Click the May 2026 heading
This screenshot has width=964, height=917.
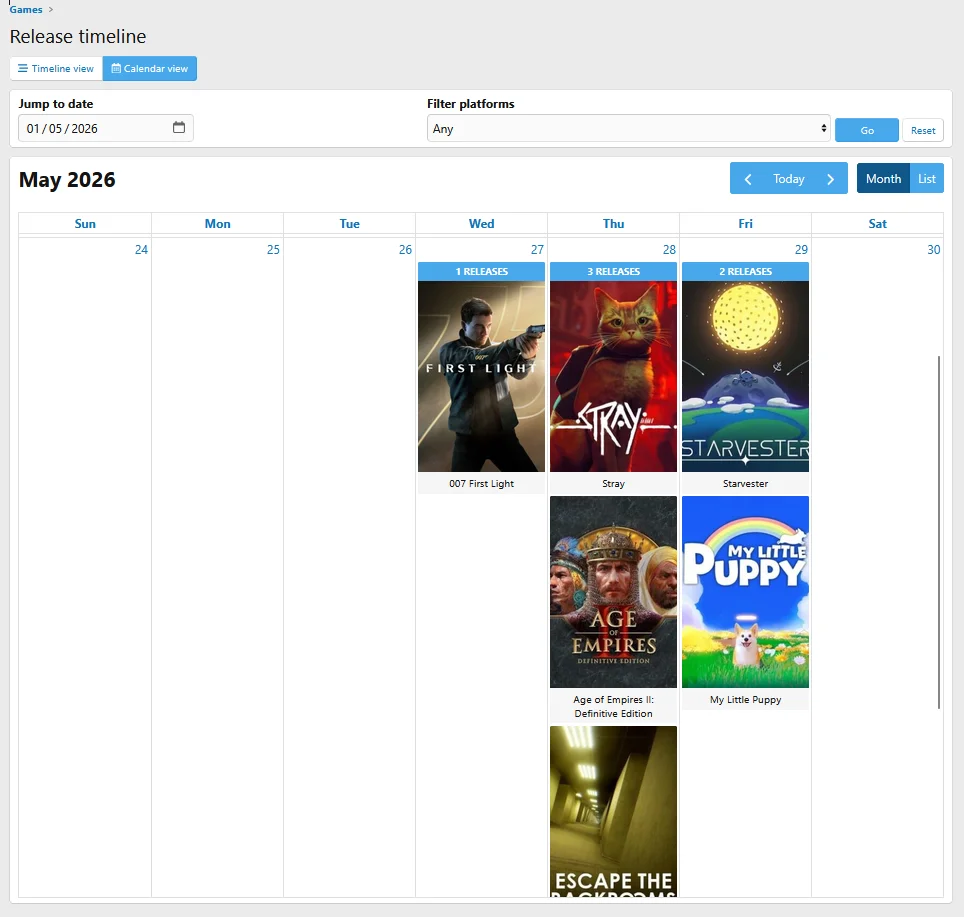(x=67, y=179)
